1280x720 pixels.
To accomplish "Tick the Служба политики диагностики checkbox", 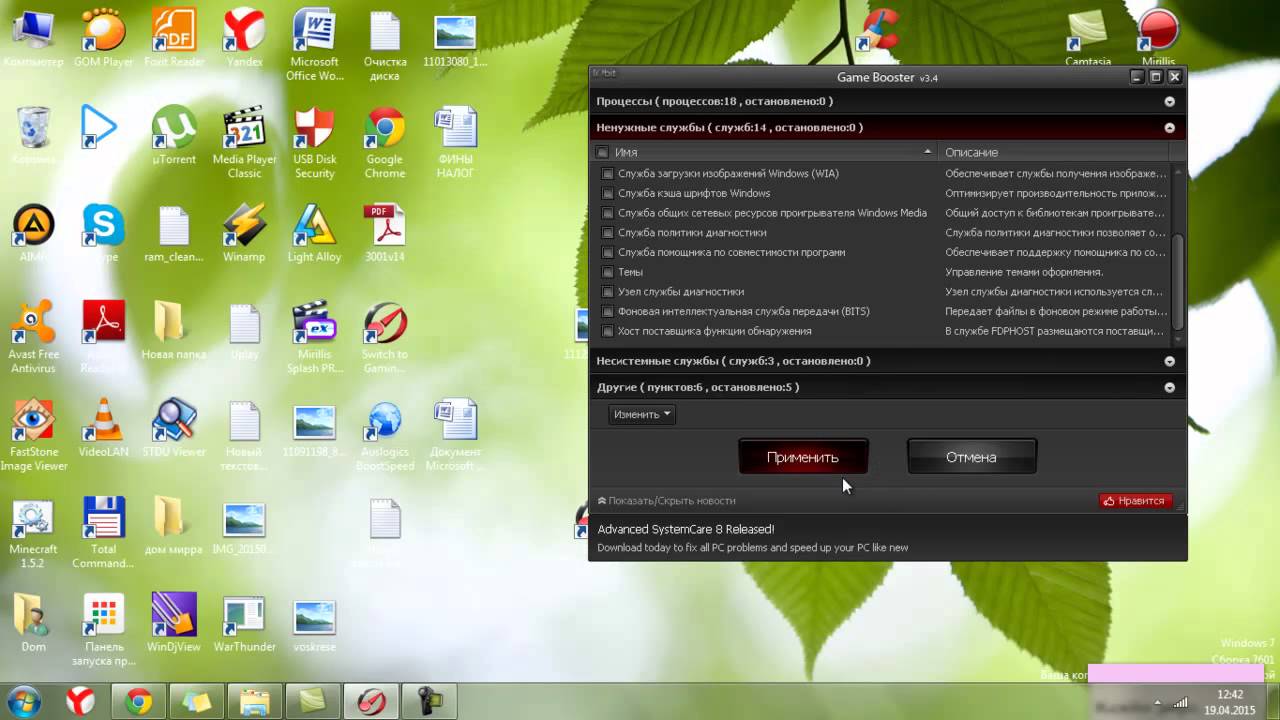I will pos(607,233).
